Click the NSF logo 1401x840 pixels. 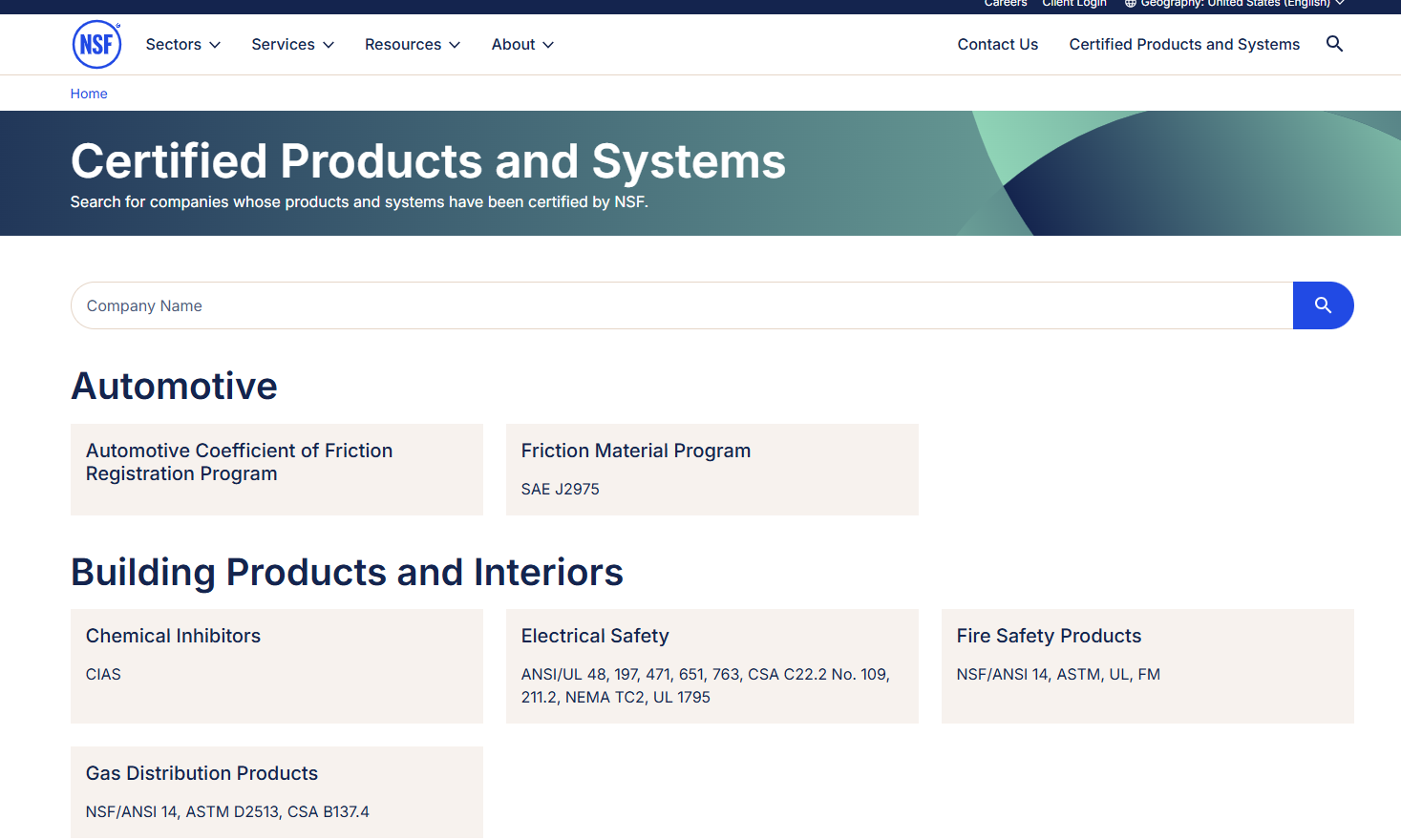point(96,44)
